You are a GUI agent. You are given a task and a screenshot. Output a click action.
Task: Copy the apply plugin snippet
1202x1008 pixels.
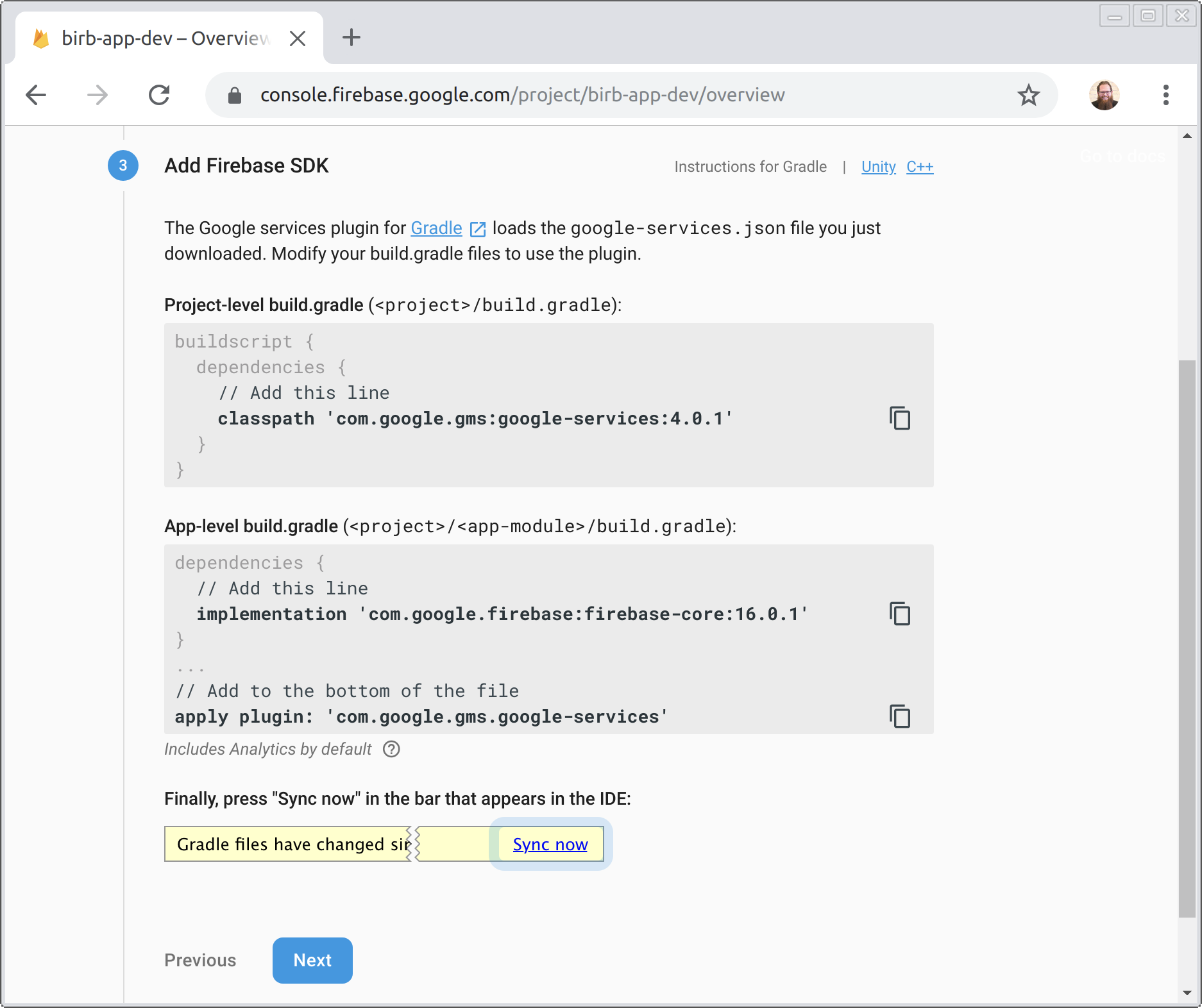coord(901,716)
